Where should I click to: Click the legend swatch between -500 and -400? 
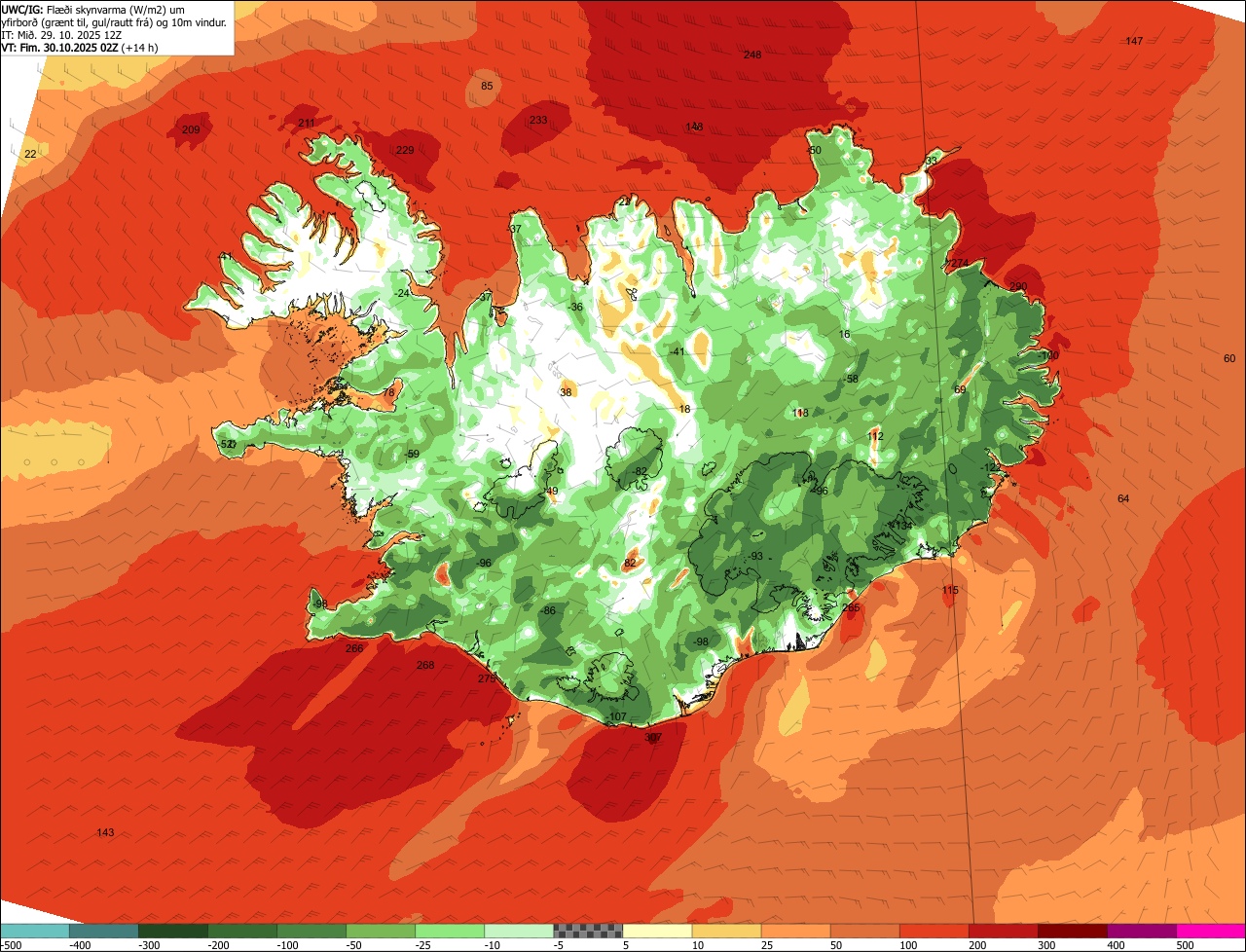click(34, 931)
